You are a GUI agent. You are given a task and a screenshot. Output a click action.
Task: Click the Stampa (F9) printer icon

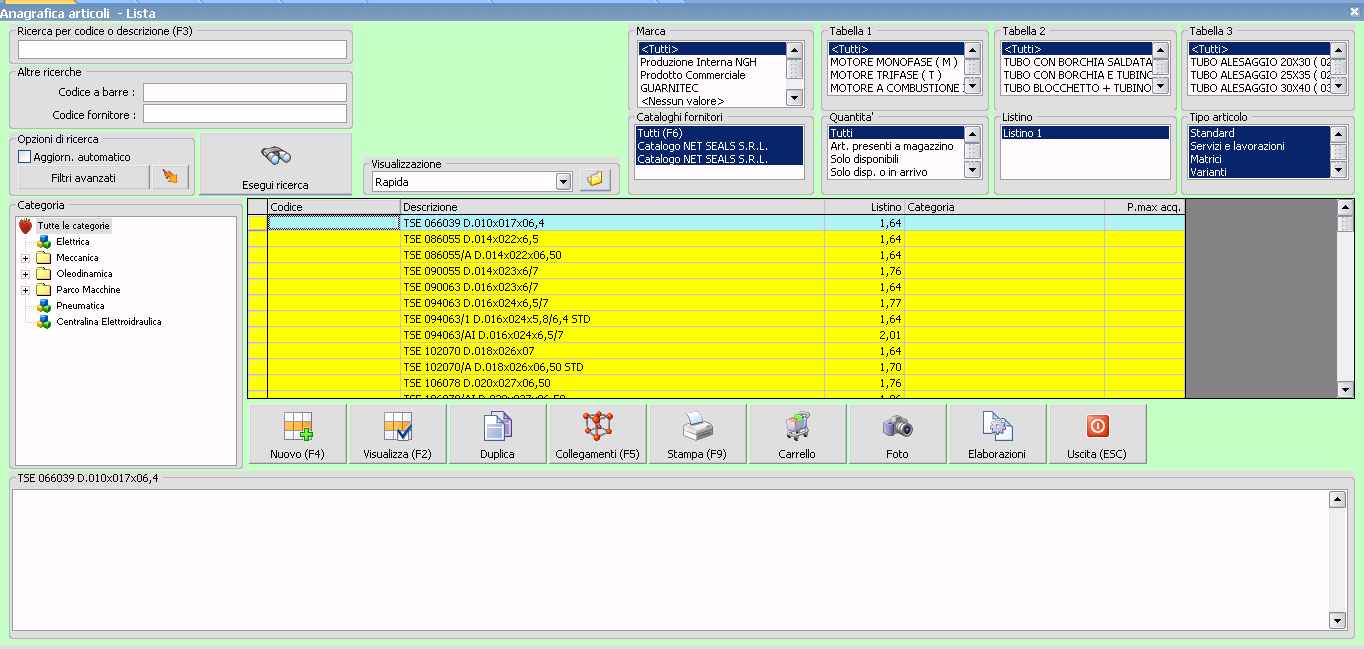click(697, 428)
